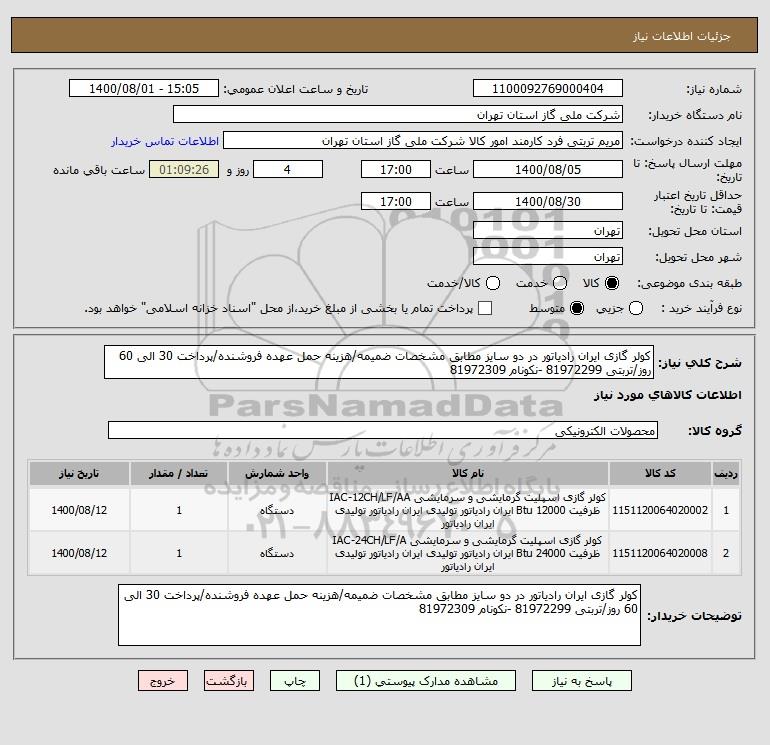770x745 pixels.
Task: Click the گروه کالا field محصولات الکترونیکی
Action: coord(383,430)
